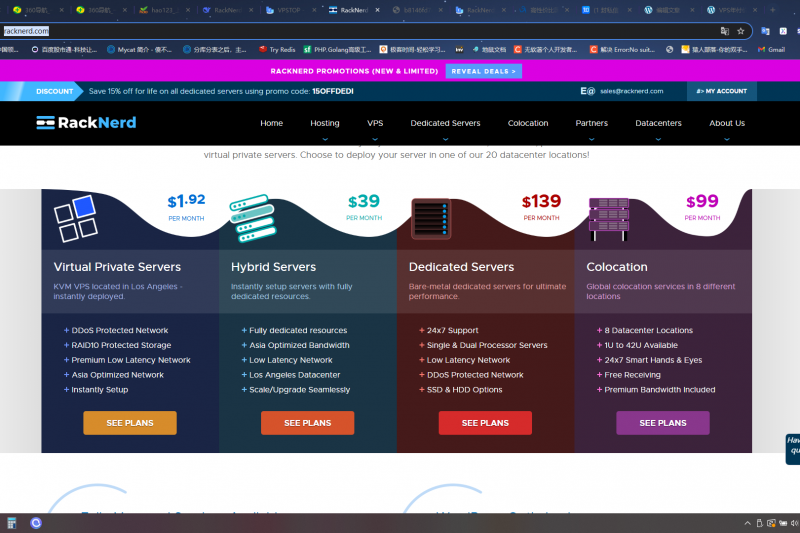Click the Colocation cabinet icon
This screenshot has height=533, width=800.
[x=608, y=219]
